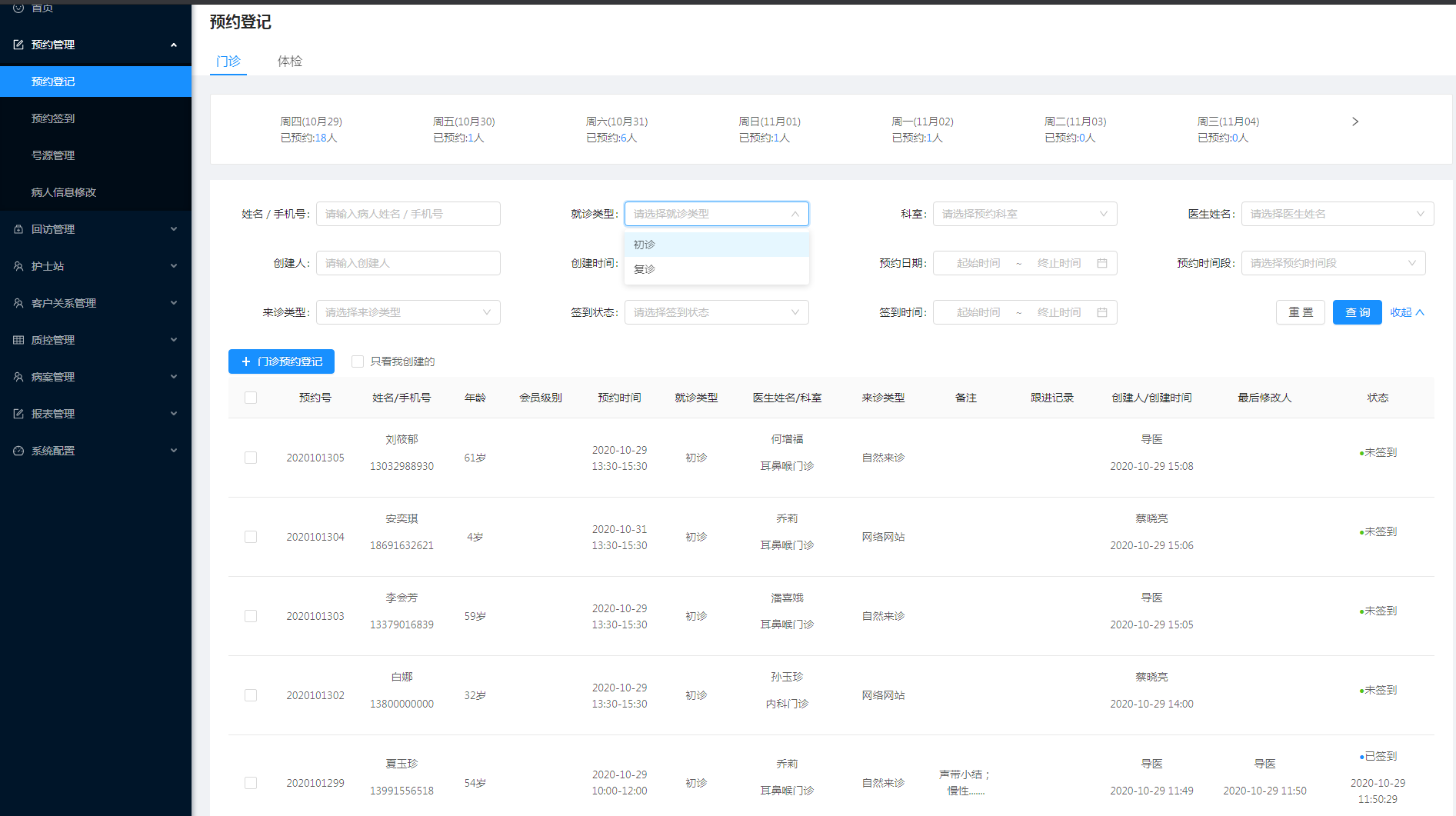Select 周五(10月30) date entry
This screenshot has height=816, width=1456.
coord(464,129)
